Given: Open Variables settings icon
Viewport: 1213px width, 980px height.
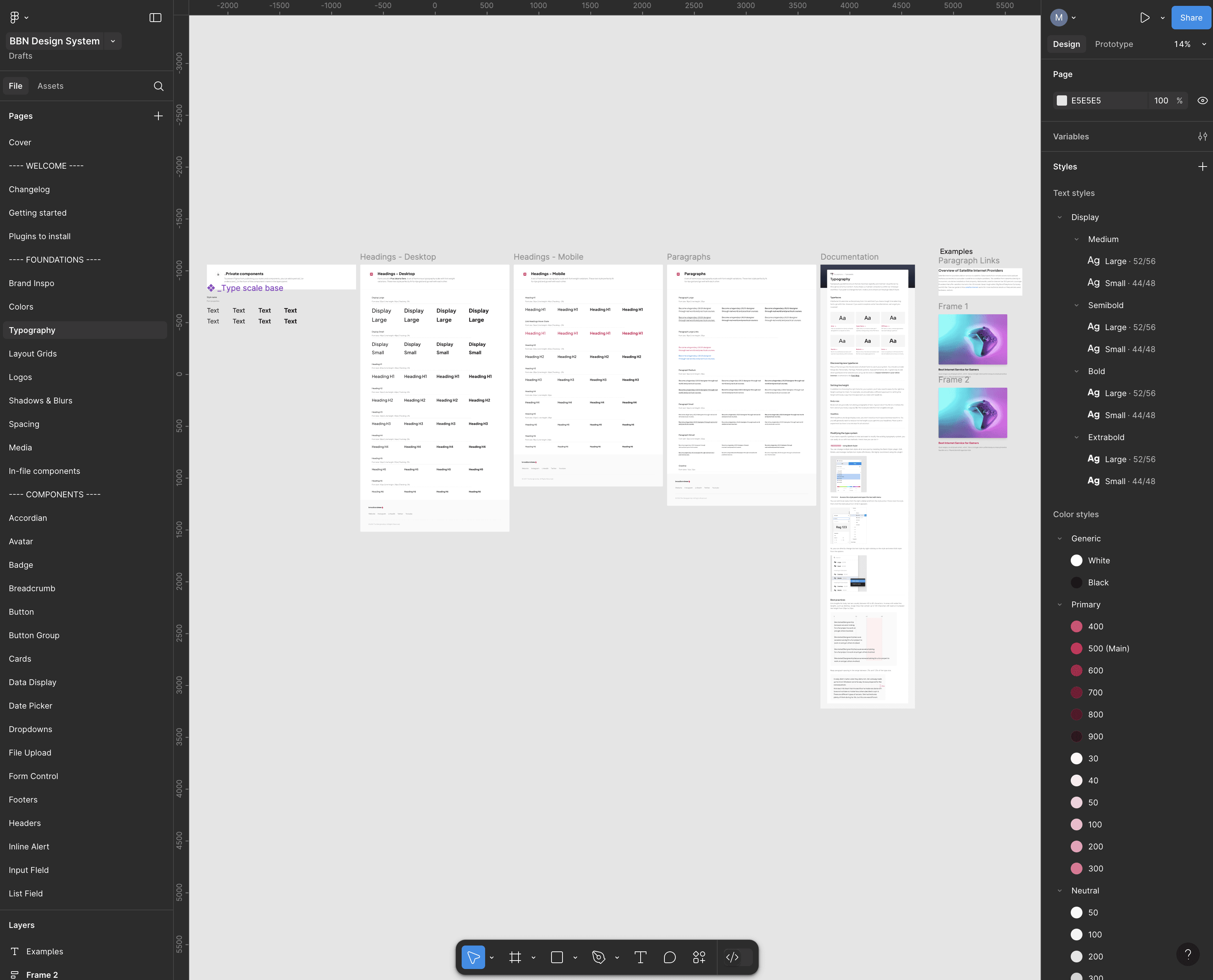Looking at the screenshot, I should coord(1202,136).
